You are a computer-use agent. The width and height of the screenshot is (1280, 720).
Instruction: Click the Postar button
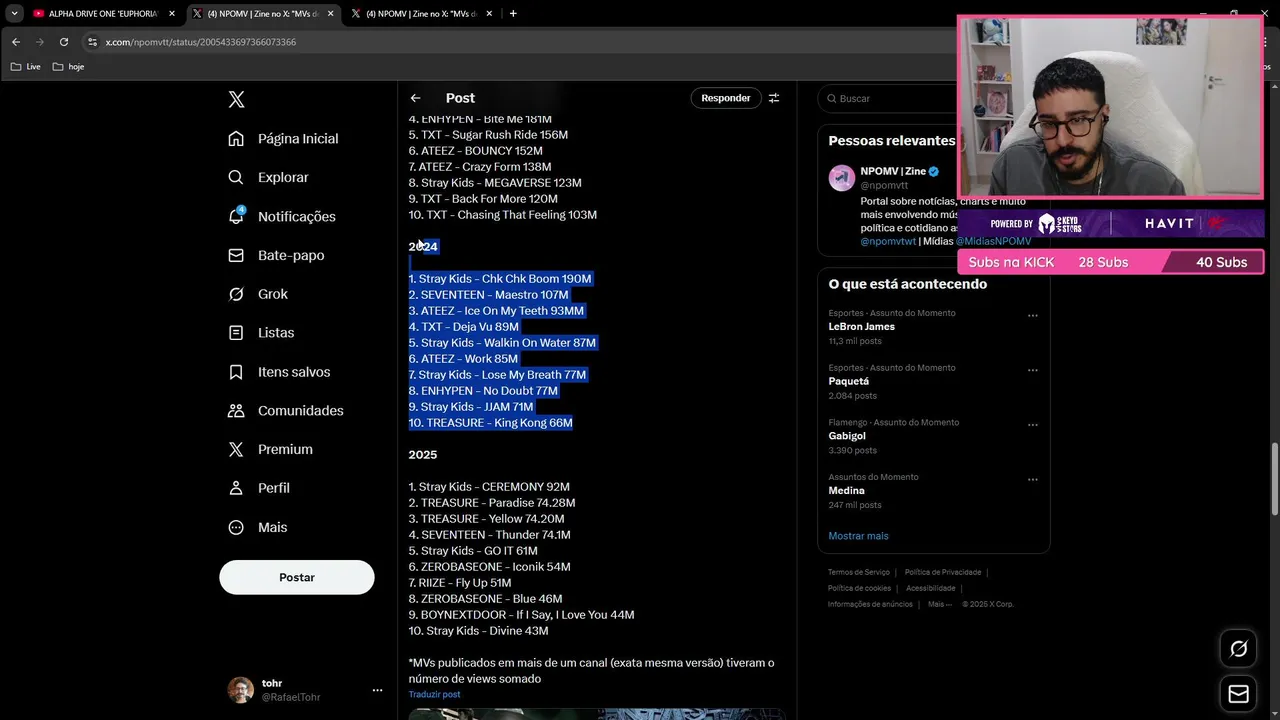tap(297, 577)
